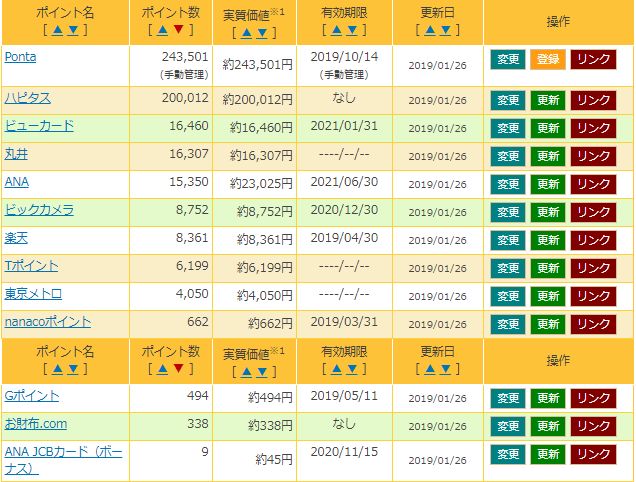Select 楽天 expiry date 2019/04/30
The width and height of the screenshot is (636, 482).
344,238
